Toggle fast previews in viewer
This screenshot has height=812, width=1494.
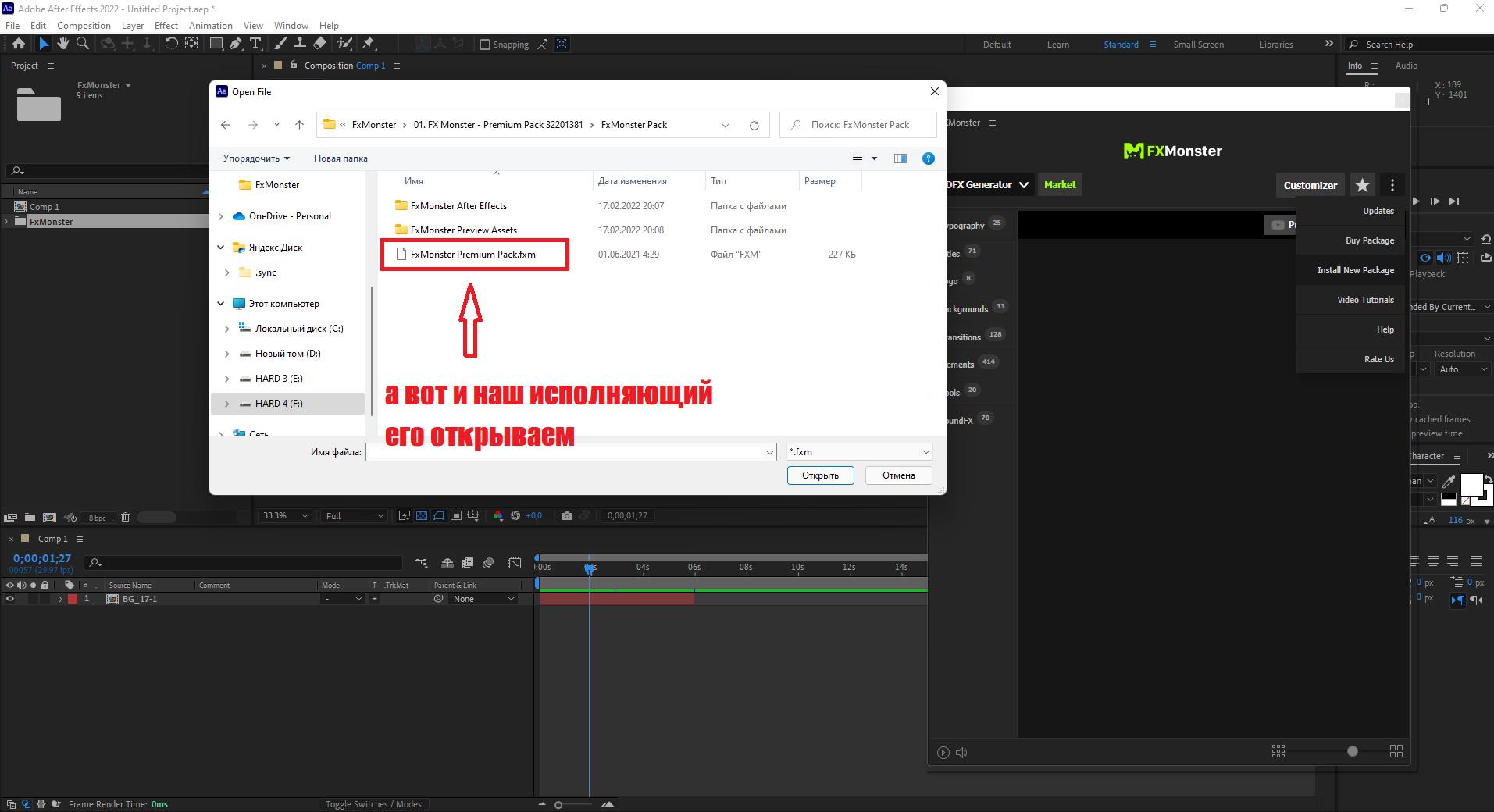[x=404, y=515]
